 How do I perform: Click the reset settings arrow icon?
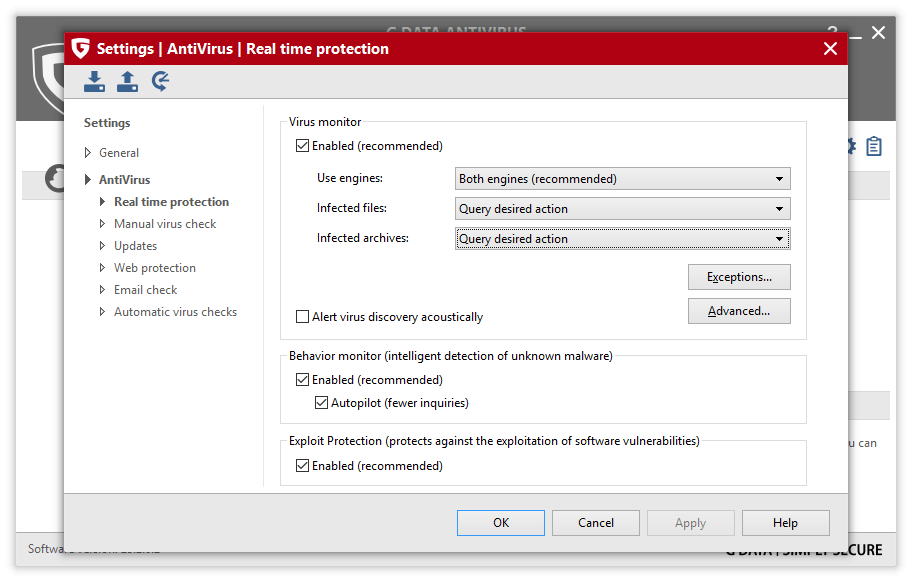coord(160,81)
